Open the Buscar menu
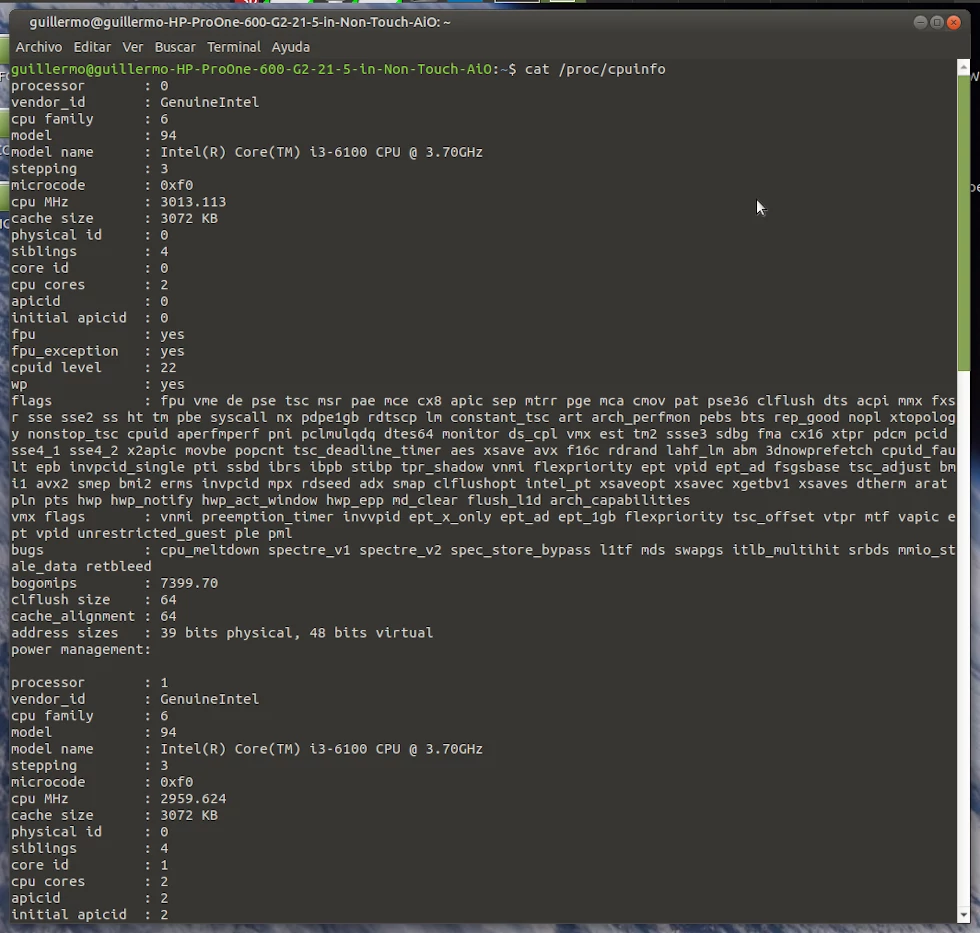The width and height of the screenshot is (980, 933). (175, 47)
